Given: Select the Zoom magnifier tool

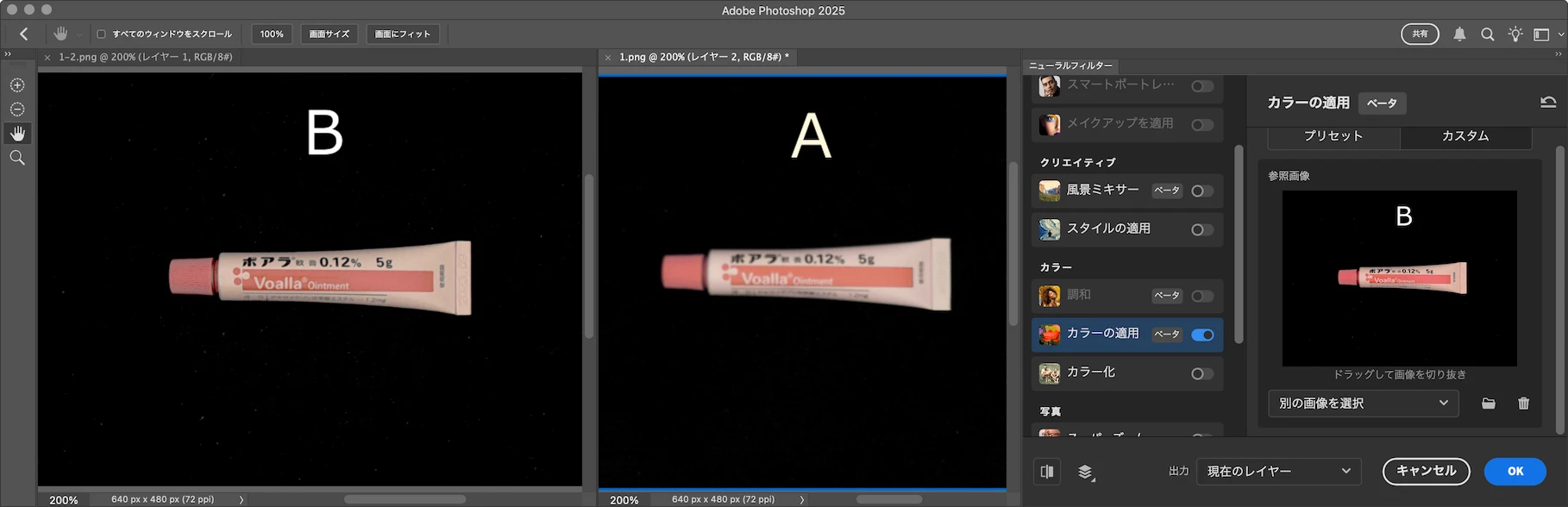Looking at the screenshot, I should (x=17, y=158).
